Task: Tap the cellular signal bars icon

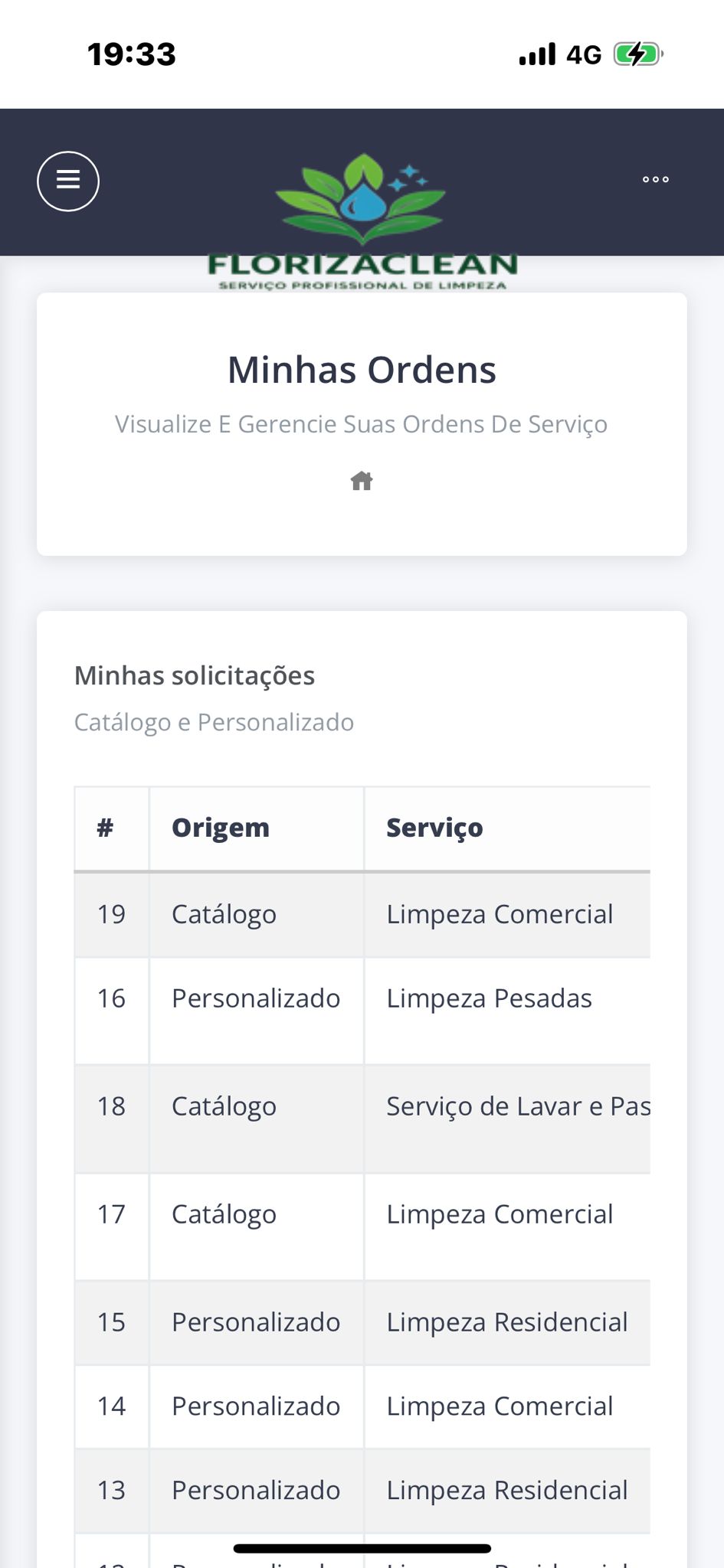Action: click(x=537, y=54)
